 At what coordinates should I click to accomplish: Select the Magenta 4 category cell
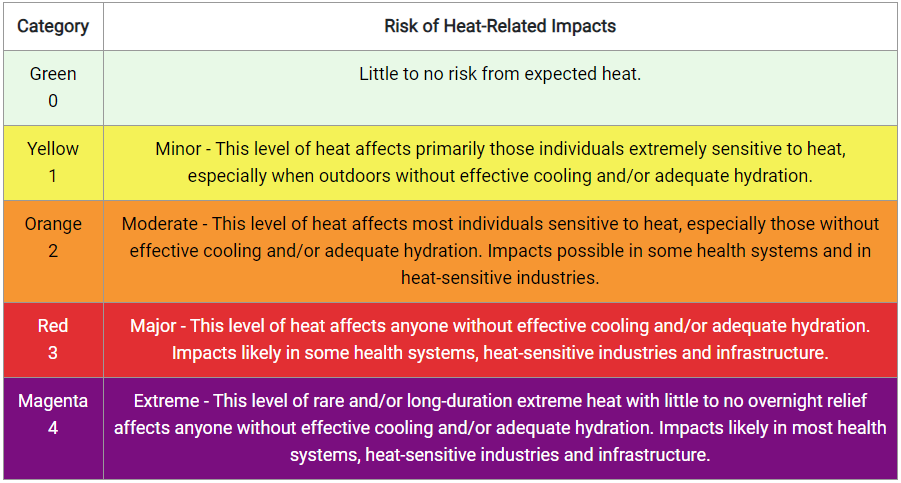coord(53,428)
